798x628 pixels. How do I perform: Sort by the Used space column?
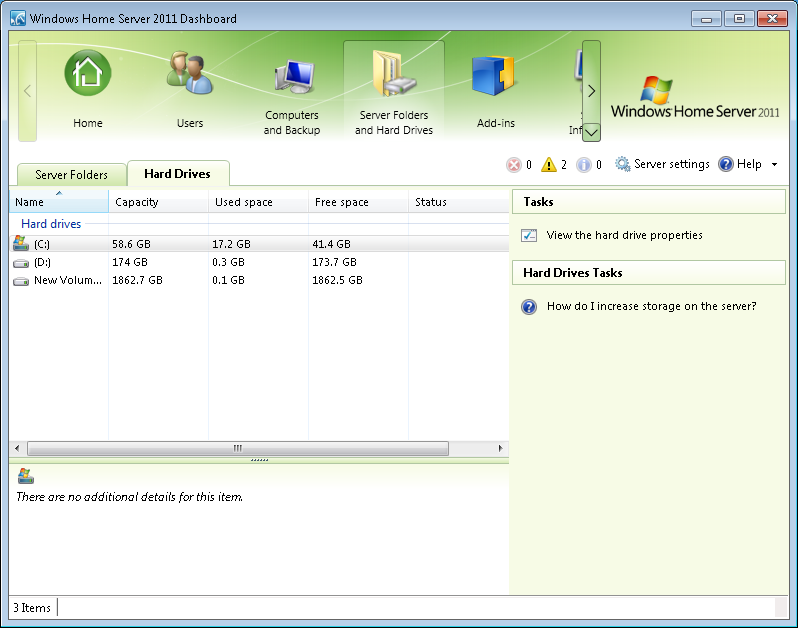258,202
